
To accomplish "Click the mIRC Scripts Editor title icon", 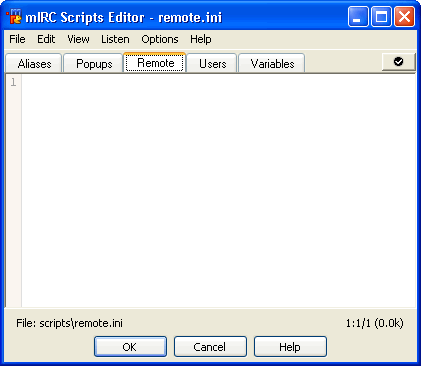I will [14, 17].
